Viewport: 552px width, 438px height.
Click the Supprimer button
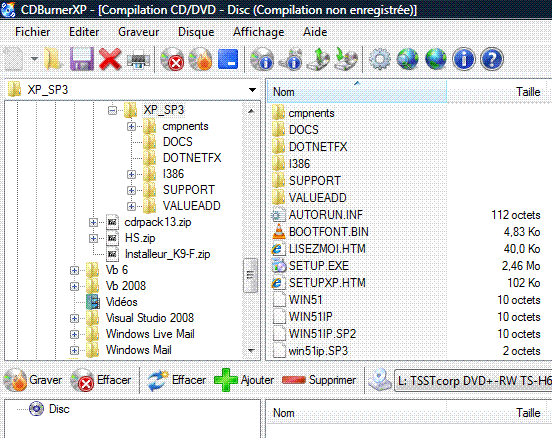tap(319, 380)
